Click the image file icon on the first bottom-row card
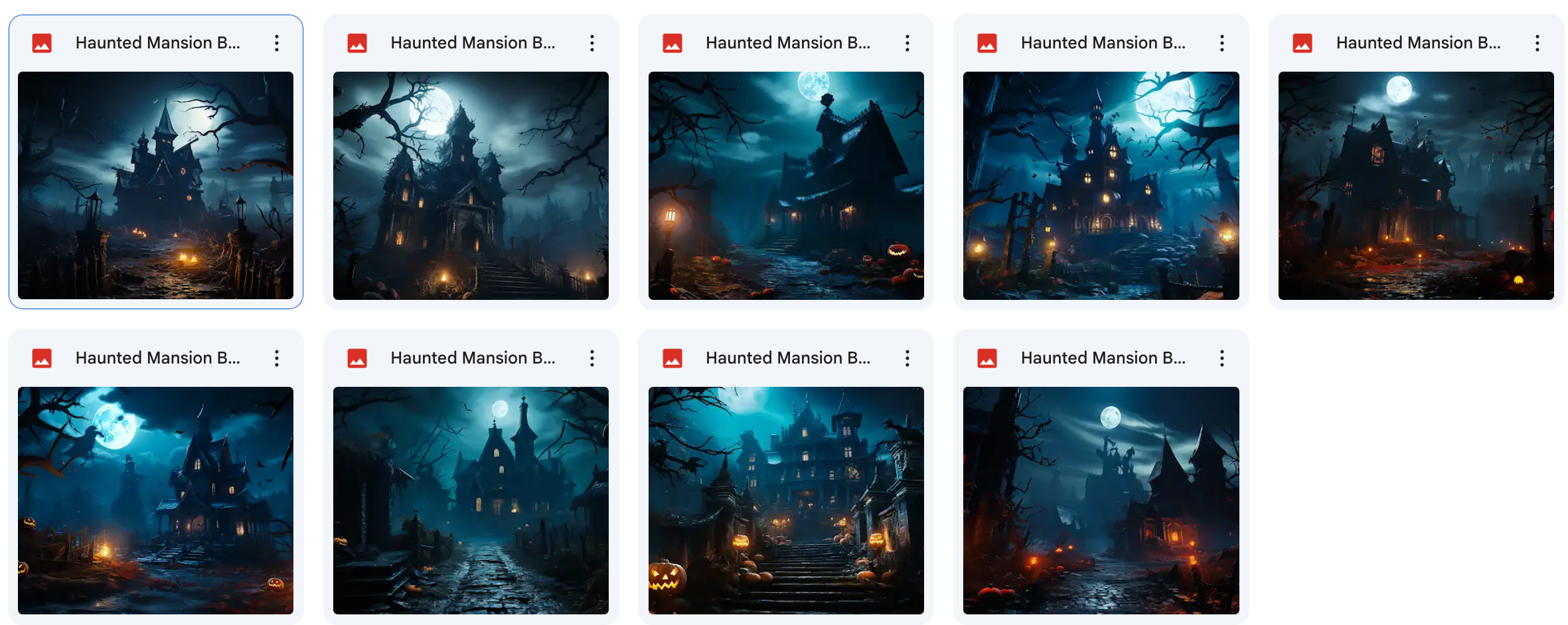The width and height of the screenshot is (1568, 625). [x=42, y=358]
